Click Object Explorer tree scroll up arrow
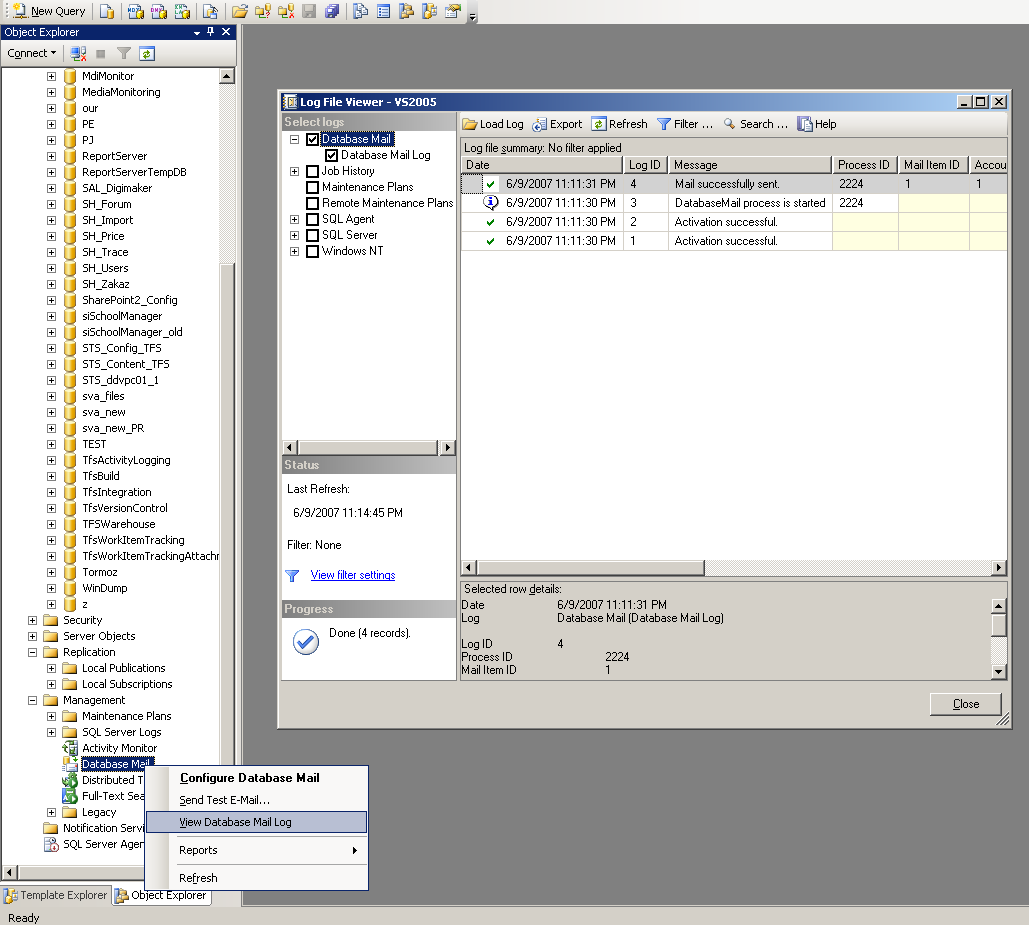 coord(226,76)
